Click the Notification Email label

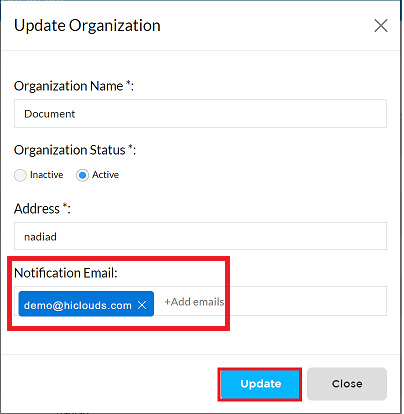[66, 273]
